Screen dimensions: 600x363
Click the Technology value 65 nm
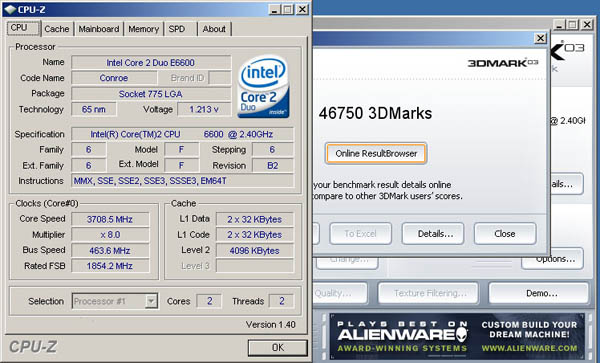pos(94,109)
